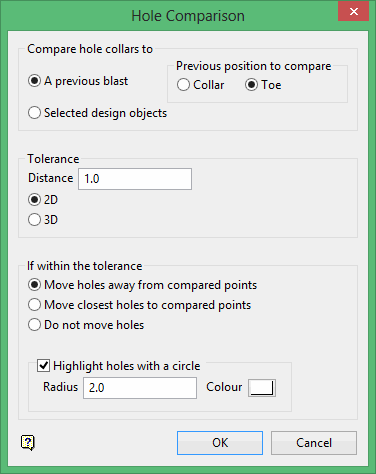This screenshot has width=376, height=474.
Task: Open the Colour swatch picker
Action: pyautogui.click(x=262, y=388)
